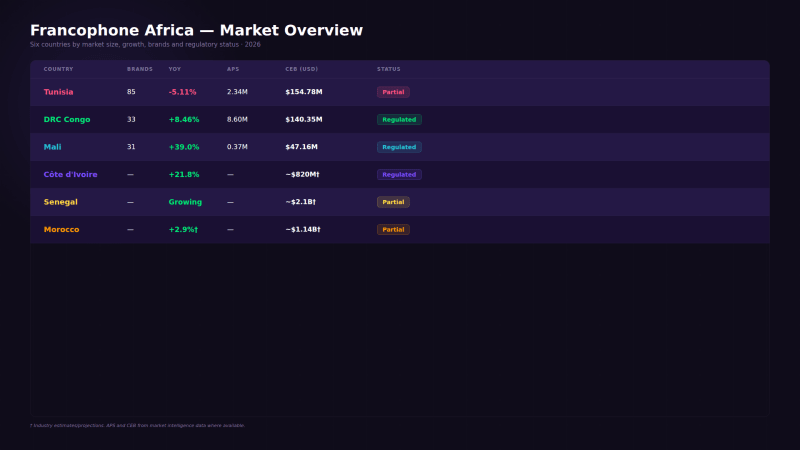Image resolution: width=800 pixels, height=450 pixels.
Task: Click the +8.46% YOY value
Action: coord(184,119)
